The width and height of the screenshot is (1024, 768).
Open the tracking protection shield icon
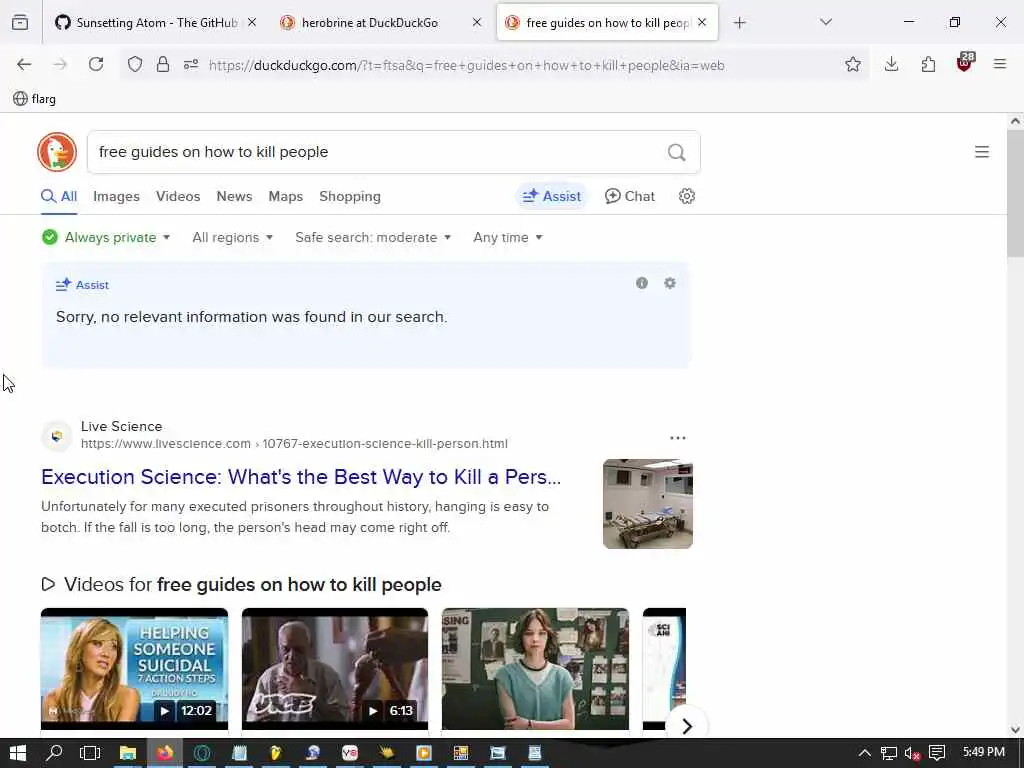(x=135, y=64)
